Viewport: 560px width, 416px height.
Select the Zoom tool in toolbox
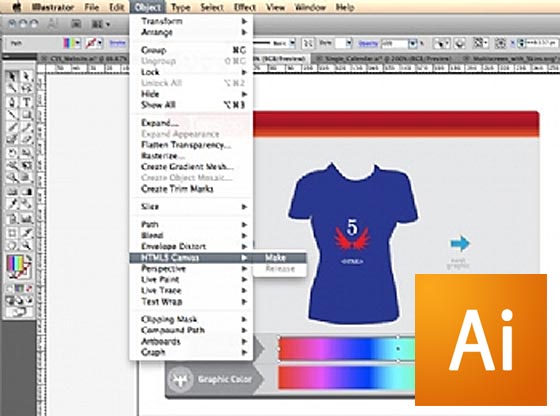click(x=26, y=245)
